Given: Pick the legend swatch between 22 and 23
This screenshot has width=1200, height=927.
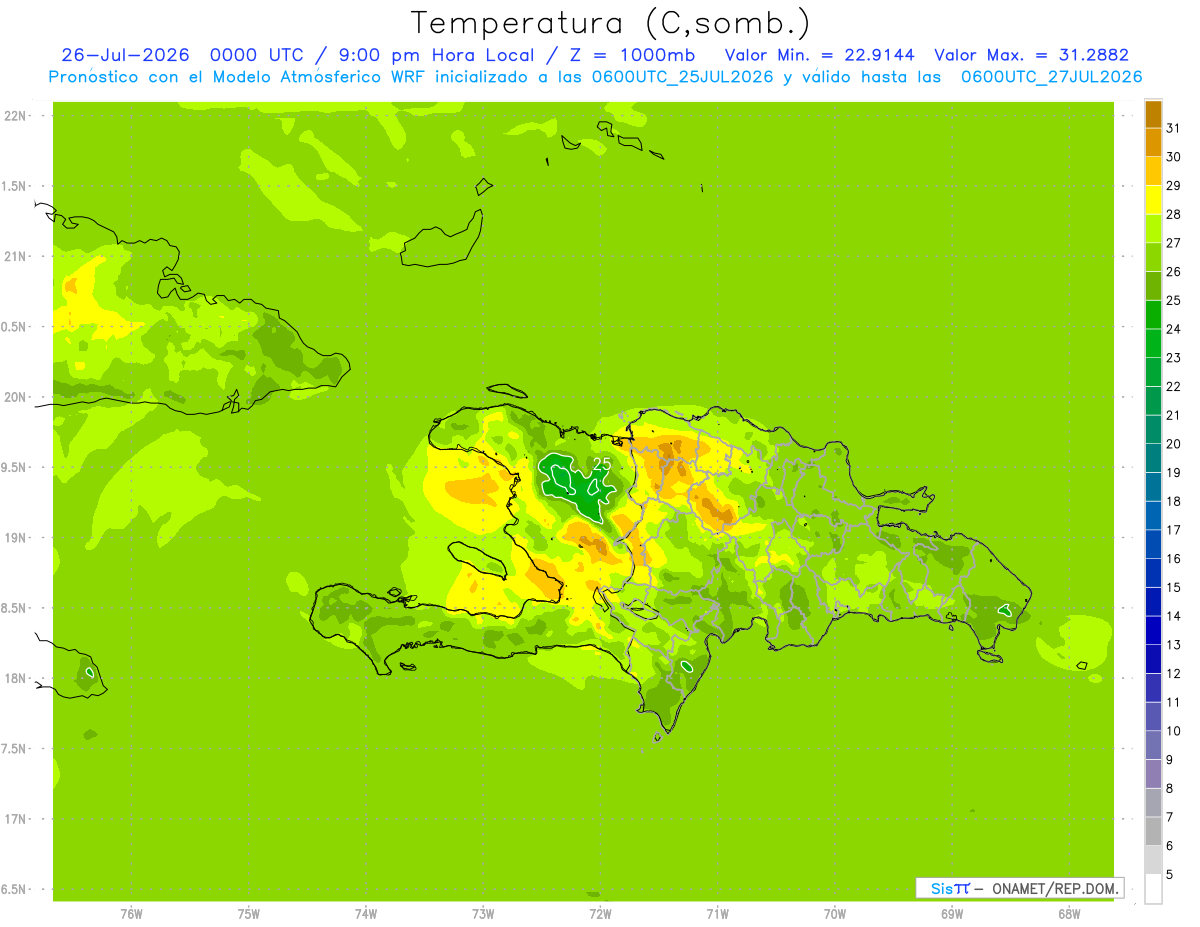Looking at the screenshot, I should 1153,372.
